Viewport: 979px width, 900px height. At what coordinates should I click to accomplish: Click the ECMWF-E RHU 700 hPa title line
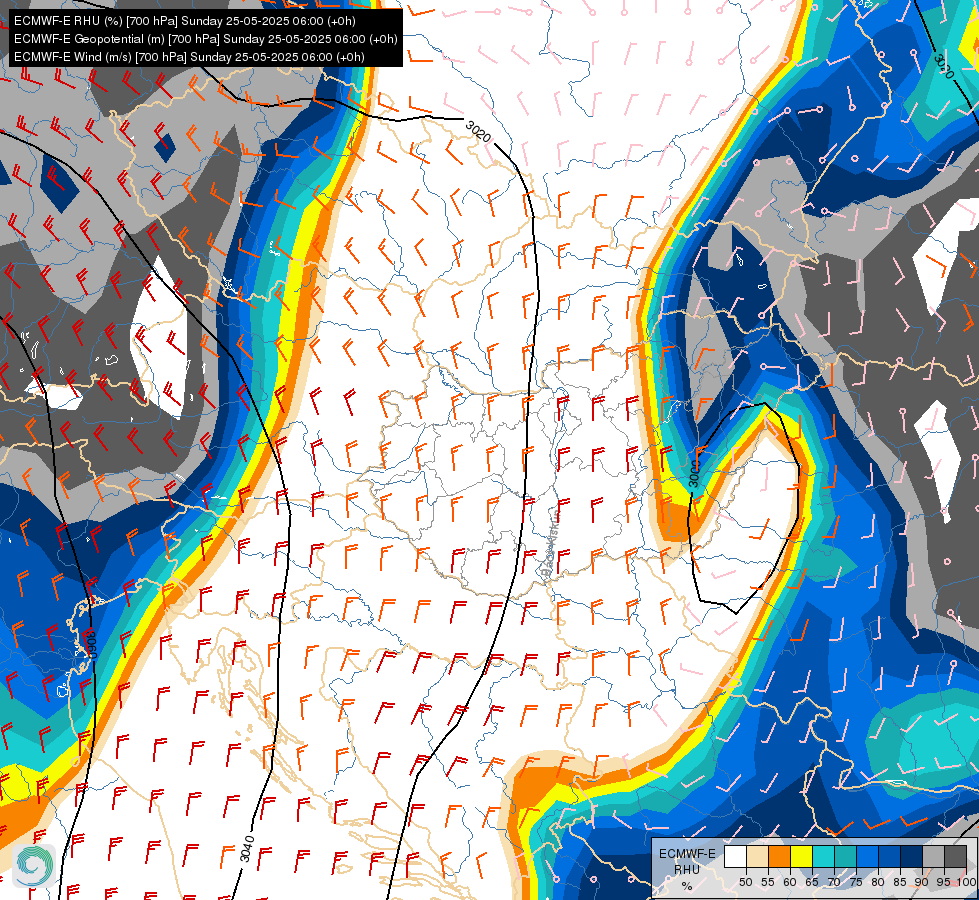(x=185, y=21)
